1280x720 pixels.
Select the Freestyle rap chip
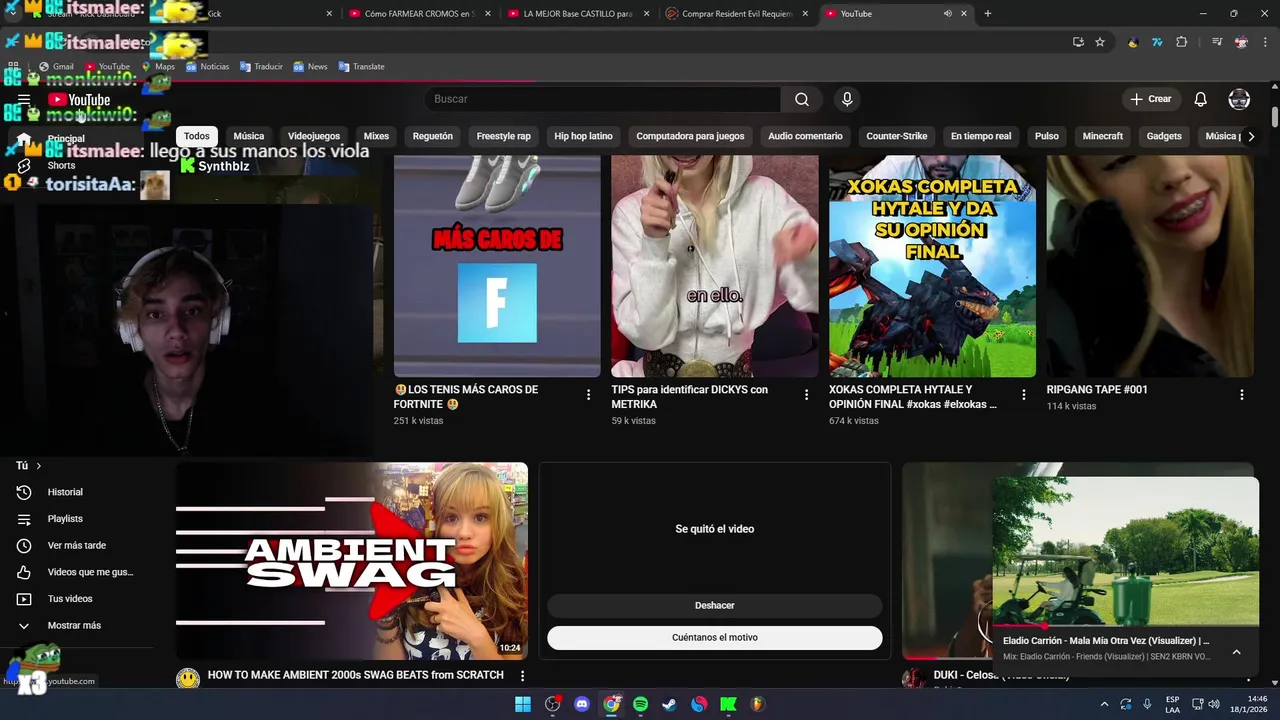tap(504, 136)
